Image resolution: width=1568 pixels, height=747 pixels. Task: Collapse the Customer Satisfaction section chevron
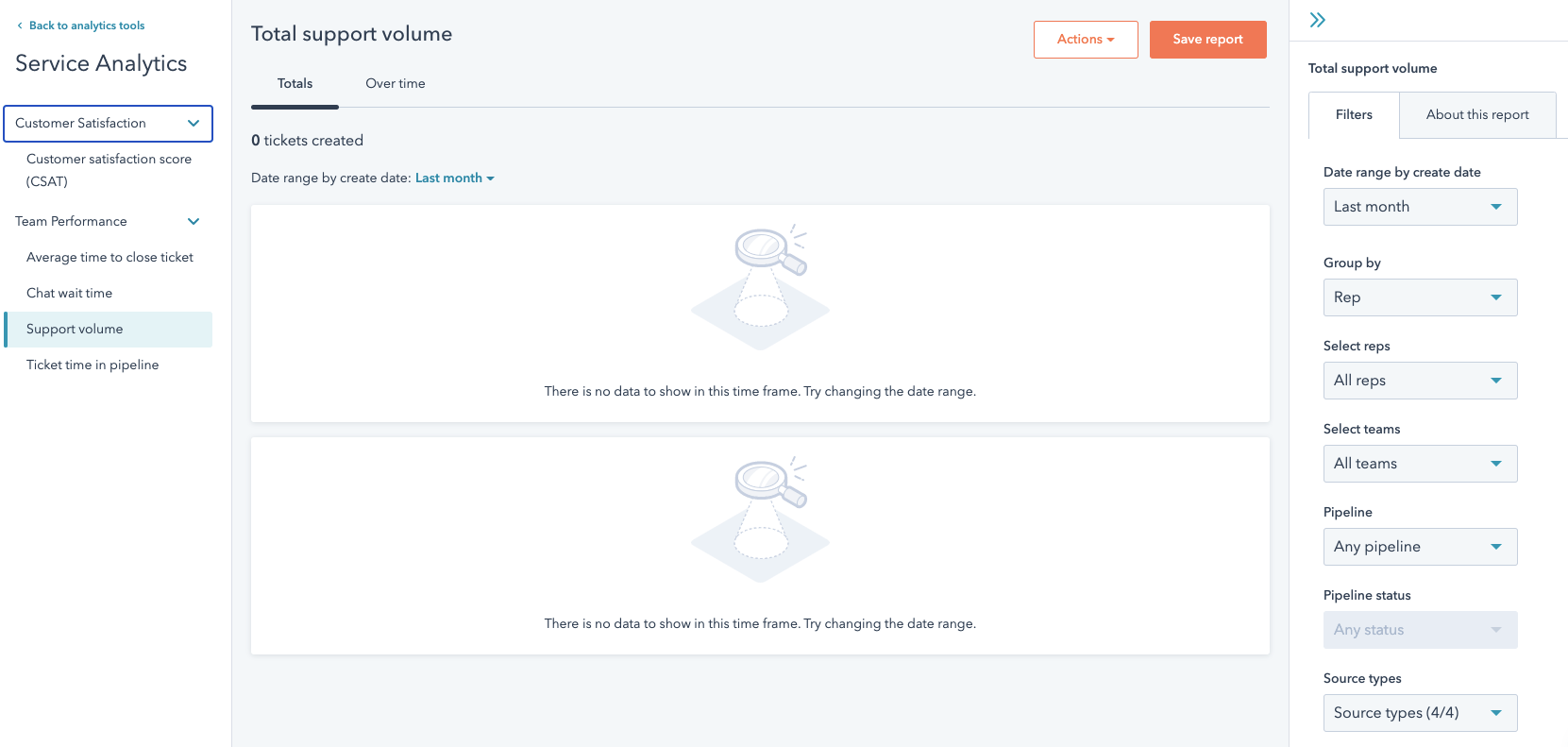(194, 123)
